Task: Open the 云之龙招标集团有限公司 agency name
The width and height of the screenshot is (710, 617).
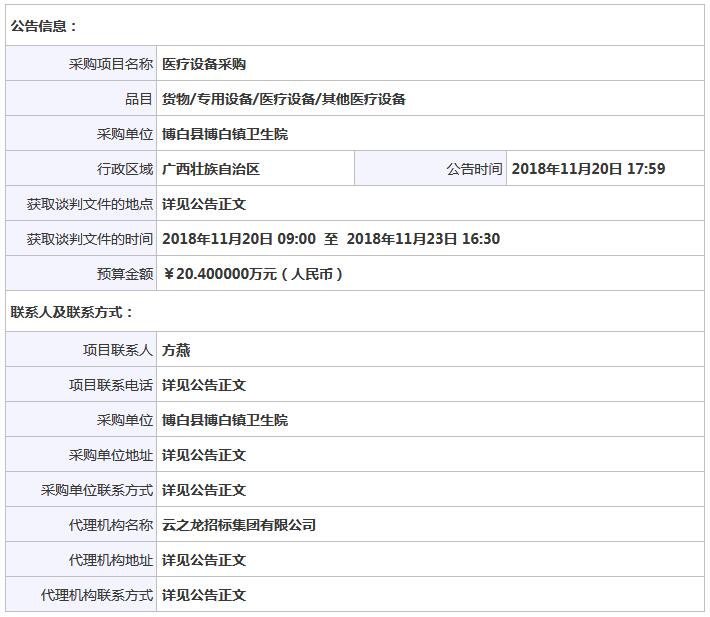Action: coord(239,525)
